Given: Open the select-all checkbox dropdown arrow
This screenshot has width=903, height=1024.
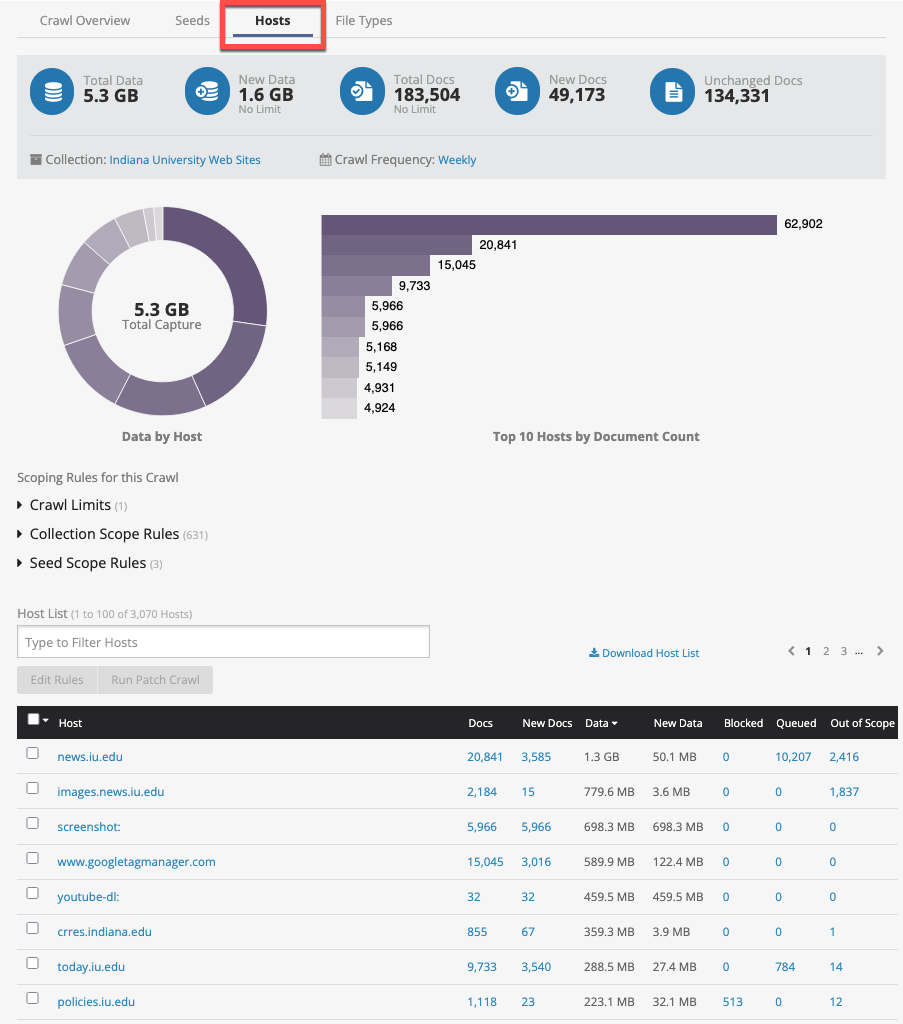Looking at the screenshot, I should [46, 720].
